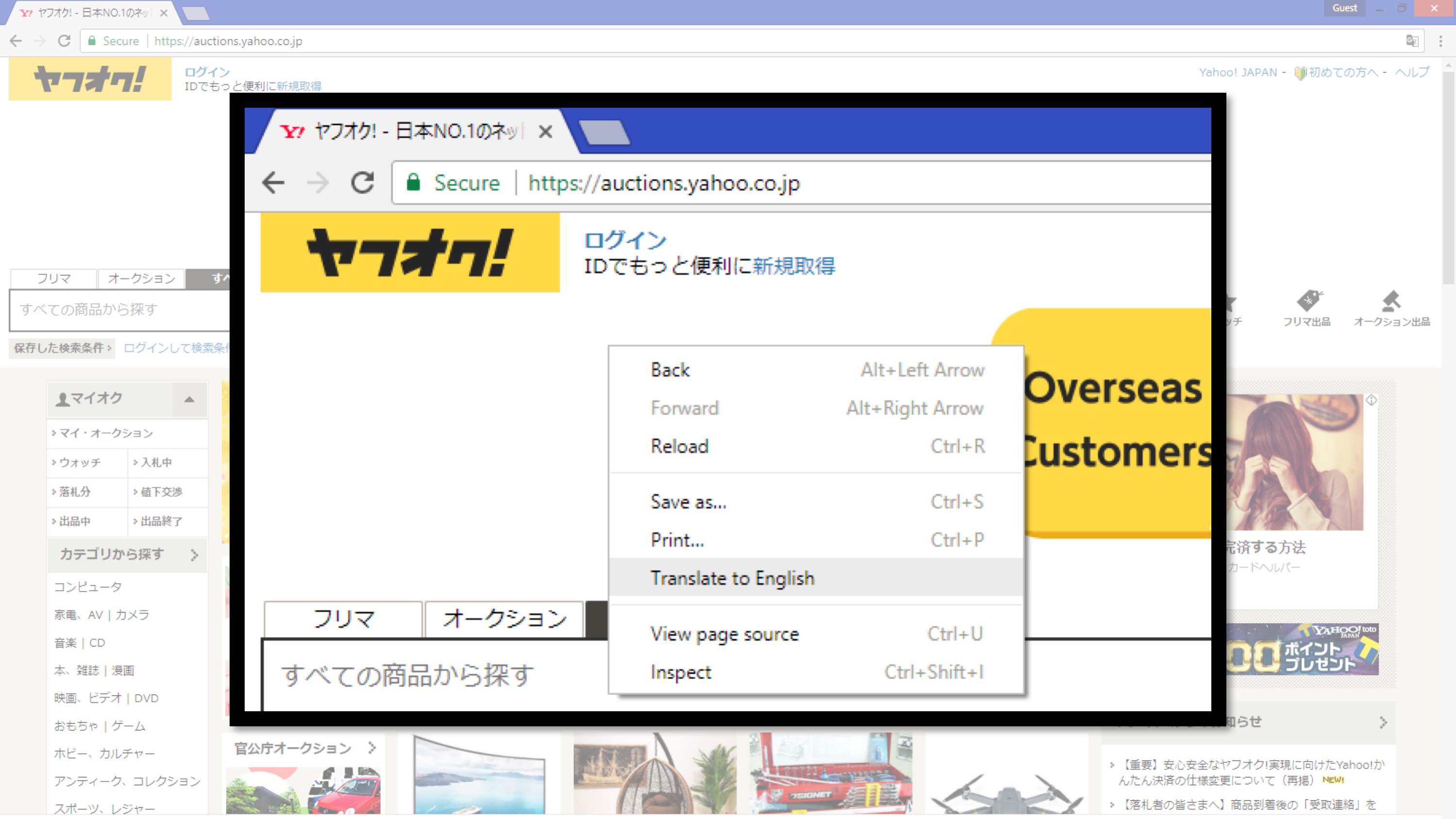Open the 落札分 link
This screenshot has height=819, width=1456.
(75, 492)
